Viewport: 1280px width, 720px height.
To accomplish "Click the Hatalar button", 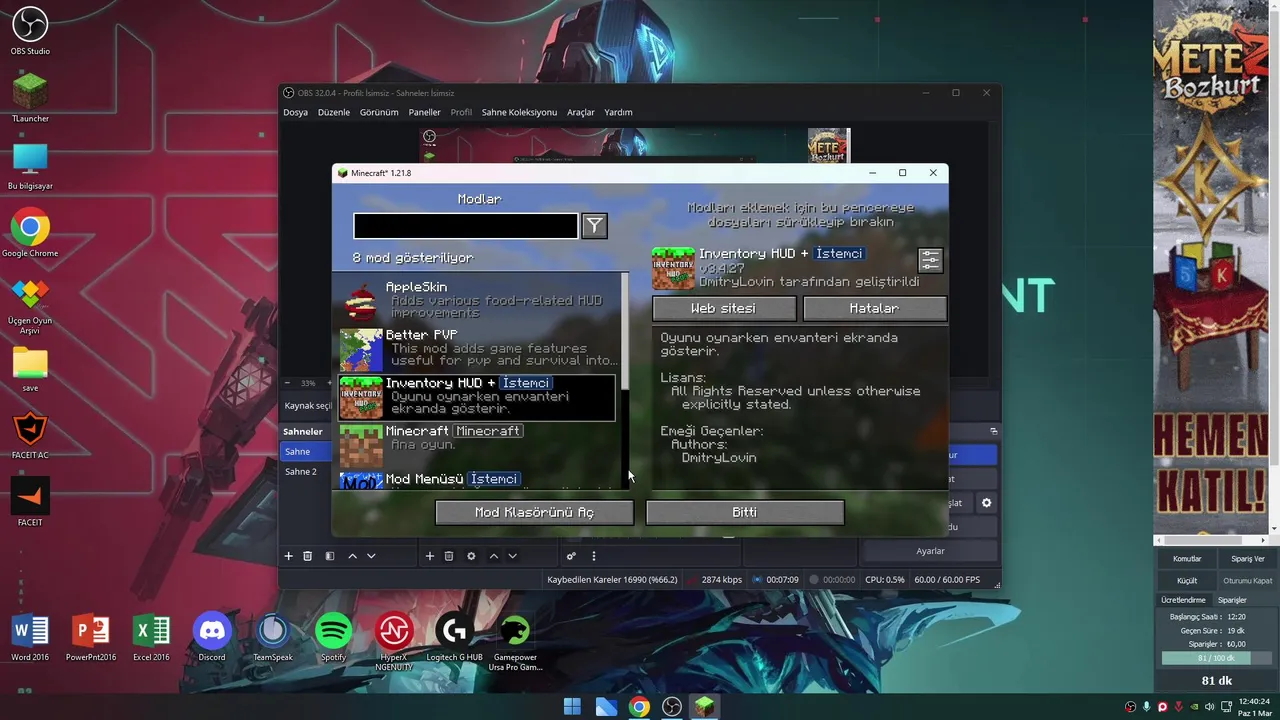I will (x=874, y=308).
